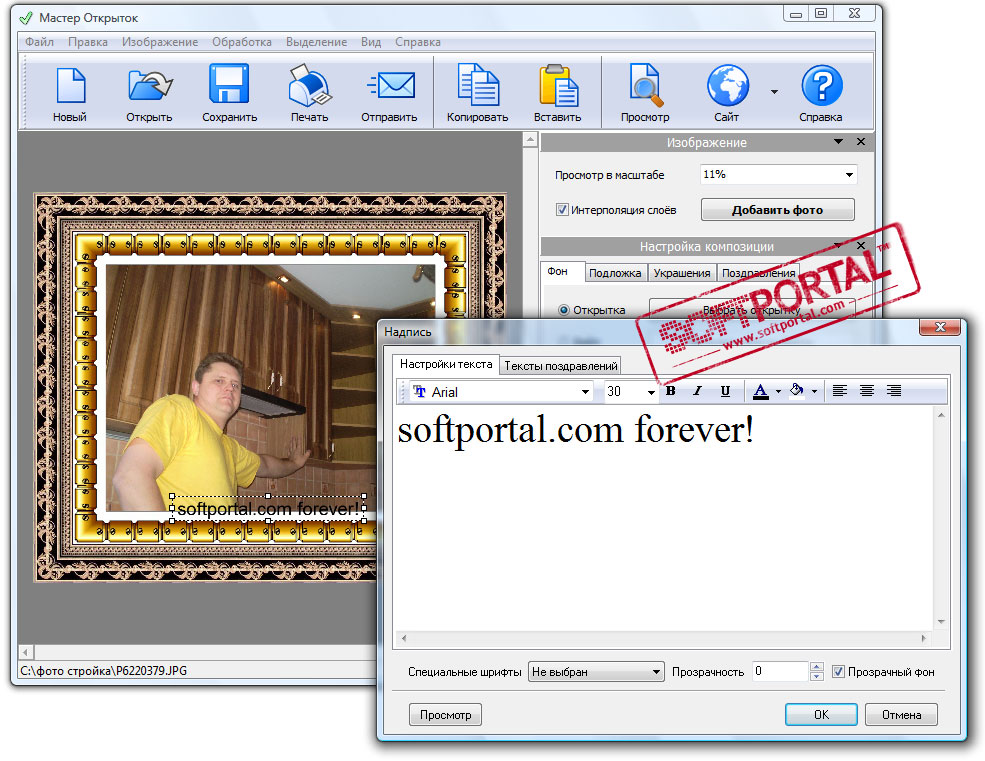Switch to the Фон tab

[x=563, y=271]
